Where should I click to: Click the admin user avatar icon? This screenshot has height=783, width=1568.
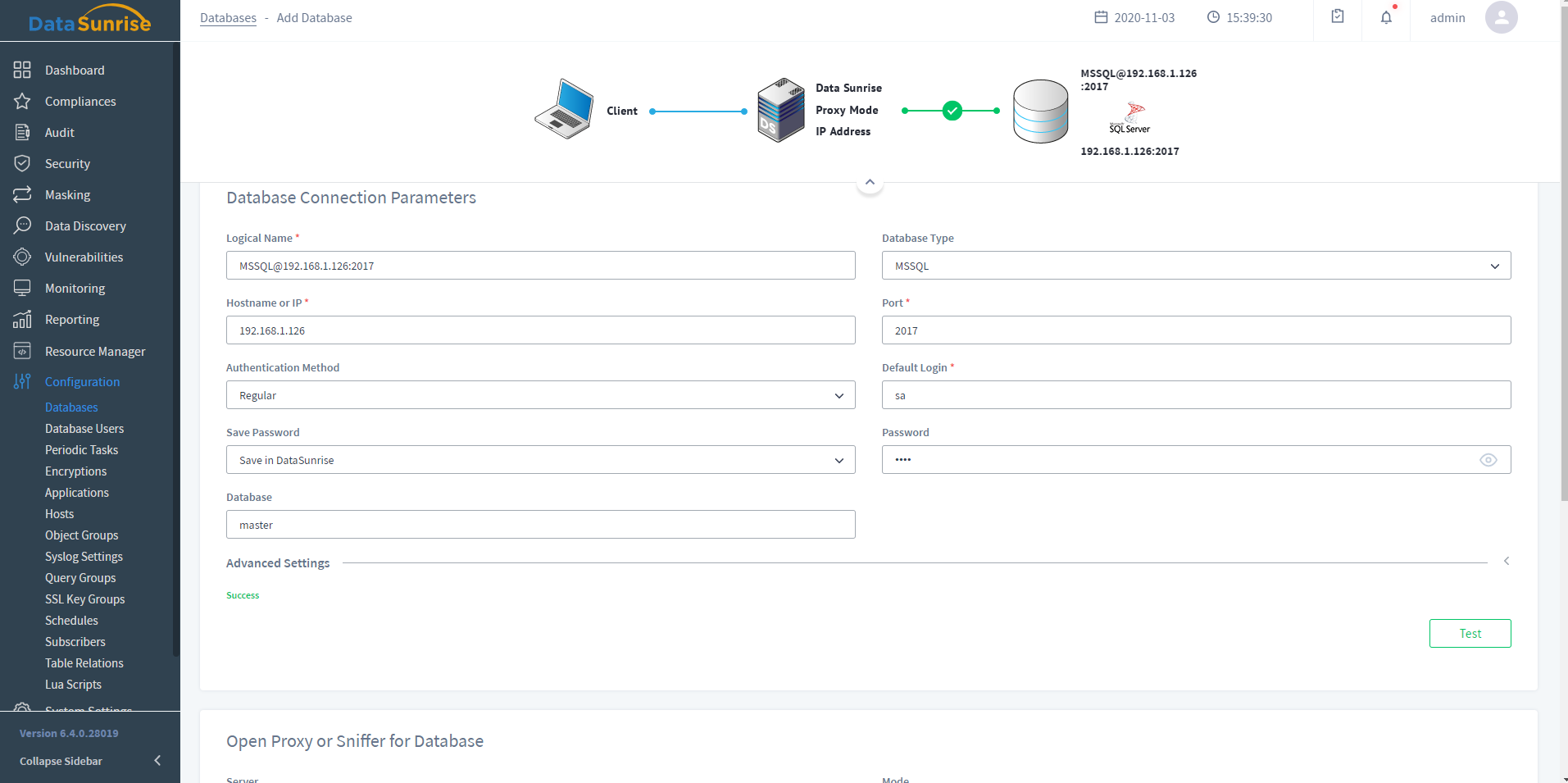[x=1501, y=17]
